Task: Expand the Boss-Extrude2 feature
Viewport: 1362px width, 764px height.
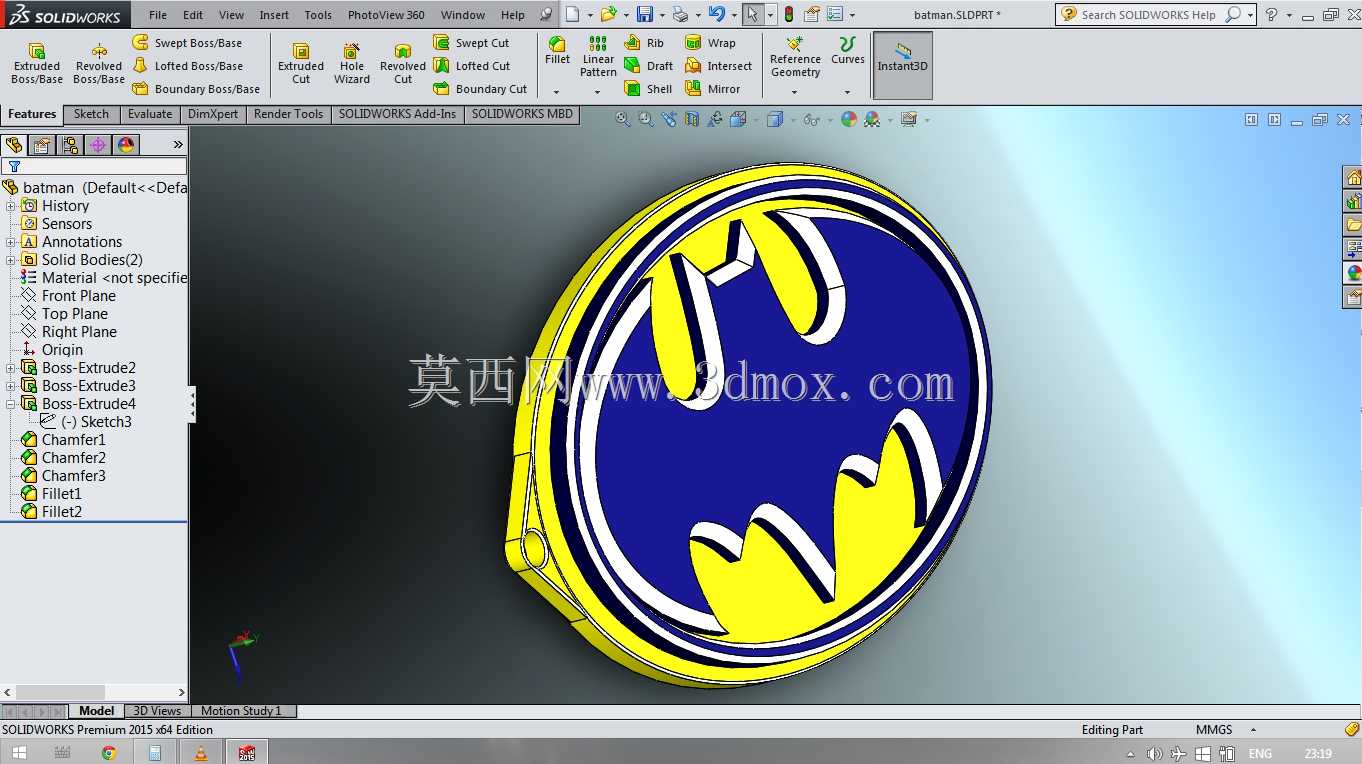Action: click(x=11, y=368)
